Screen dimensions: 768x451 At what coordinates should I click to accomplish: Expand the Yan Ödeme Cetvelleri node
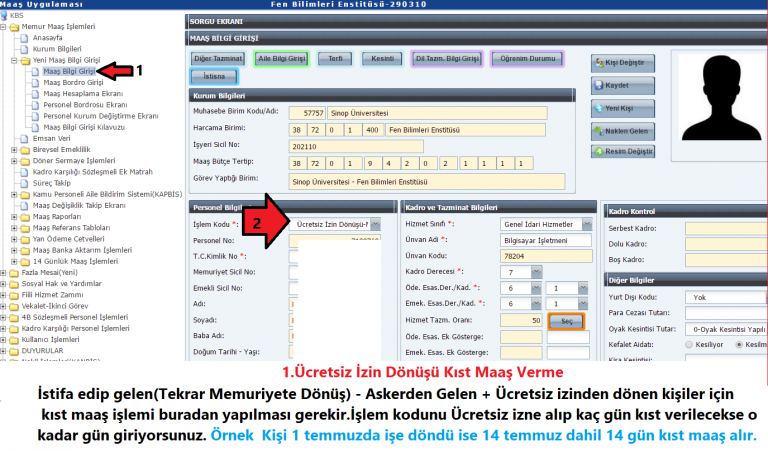click(14, 239)
